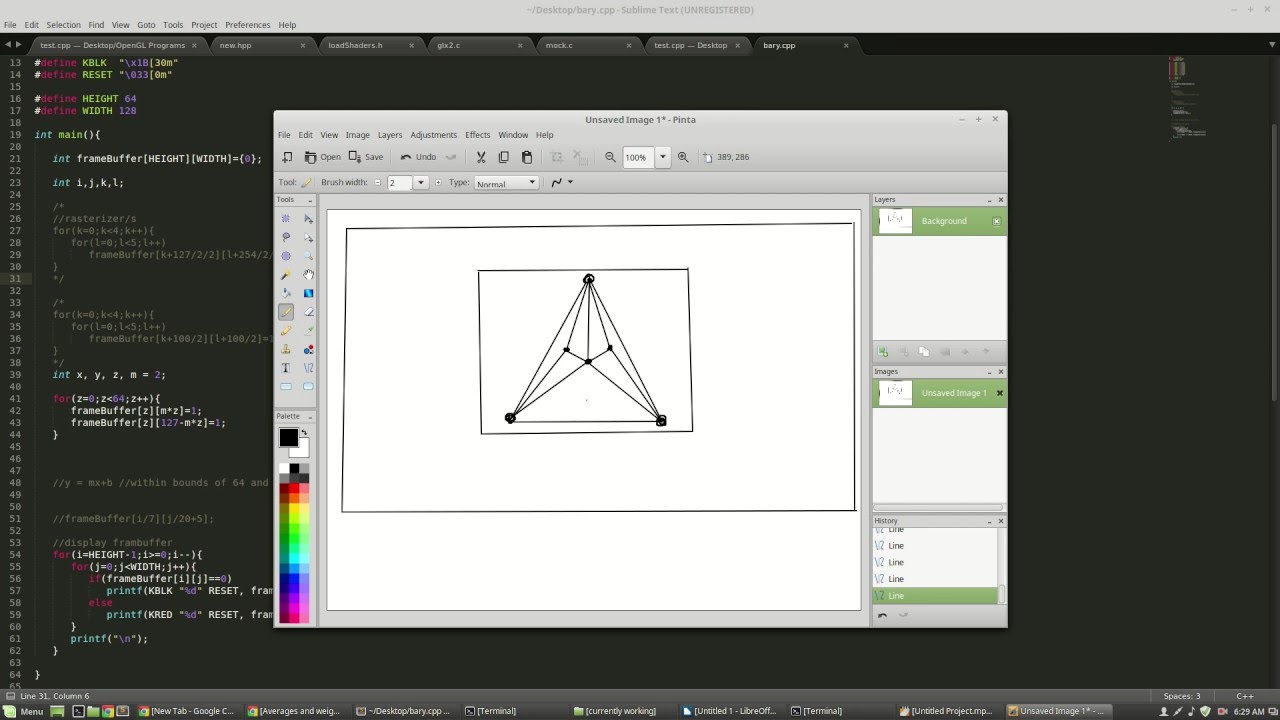Open the Image menu in Pinta
This screenshot has width=1280, height=720.
click(358, 135)
